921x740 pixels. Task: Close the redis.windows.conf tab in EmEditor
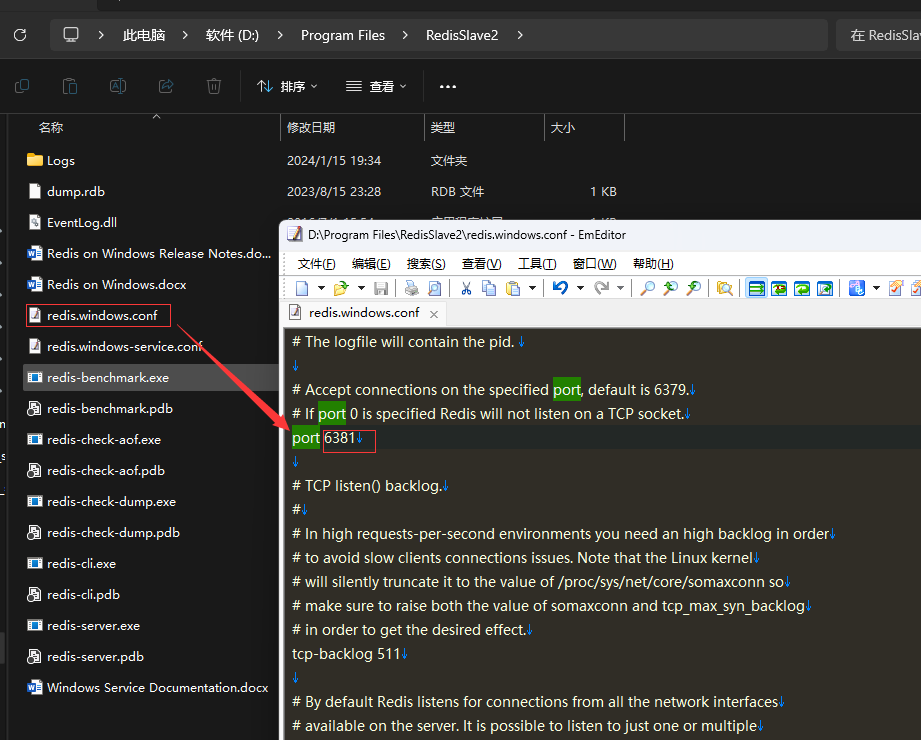click(434, 314)
